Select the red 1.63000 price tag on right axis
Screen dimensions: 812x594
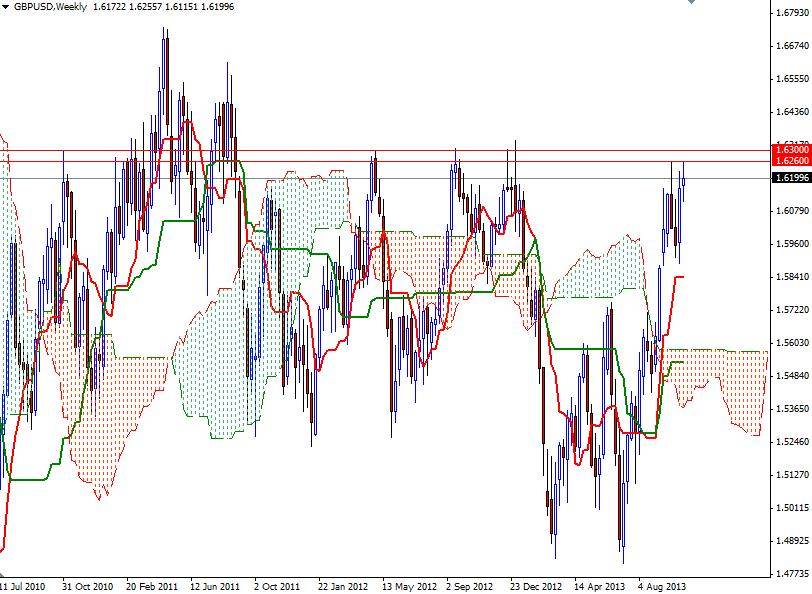tap(790, 150)
